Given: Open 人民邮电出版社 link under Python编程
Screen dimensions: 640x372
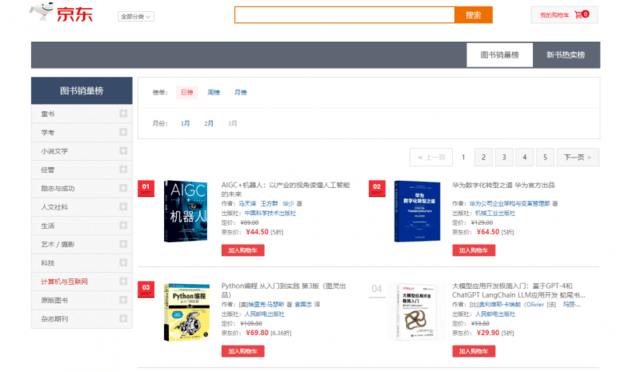Looking at the screenshot, I should pyautogui.click(x=264, y=314).
